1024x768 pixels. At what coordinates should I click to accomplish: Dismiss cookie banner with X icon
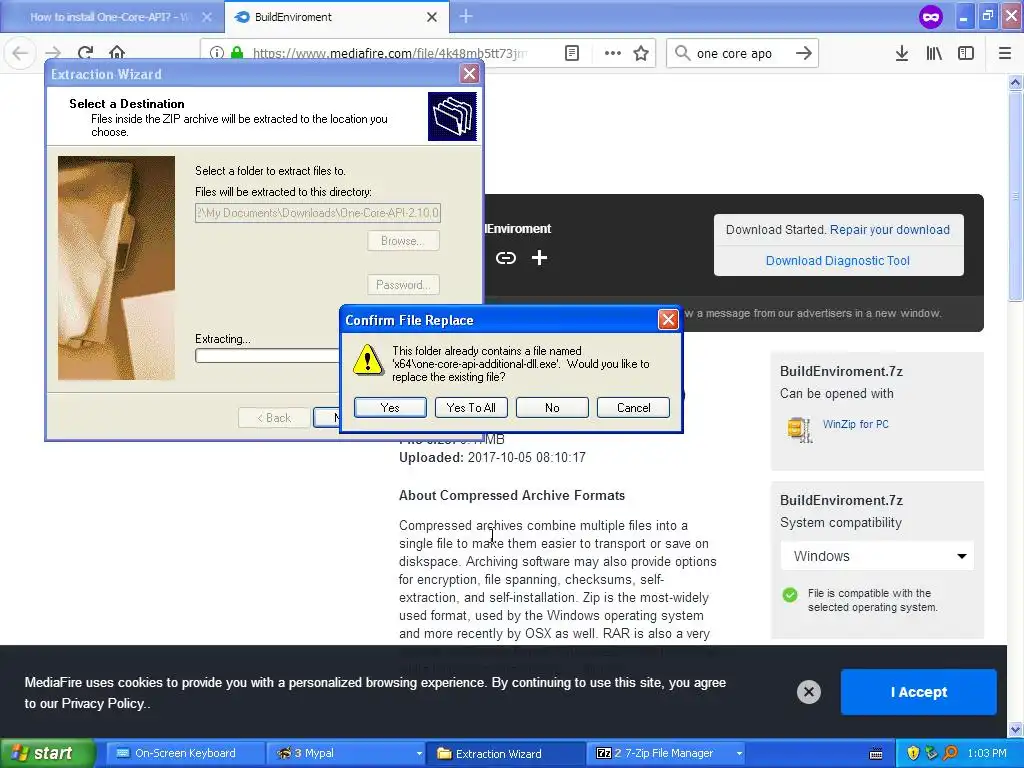tap(808, 692)
